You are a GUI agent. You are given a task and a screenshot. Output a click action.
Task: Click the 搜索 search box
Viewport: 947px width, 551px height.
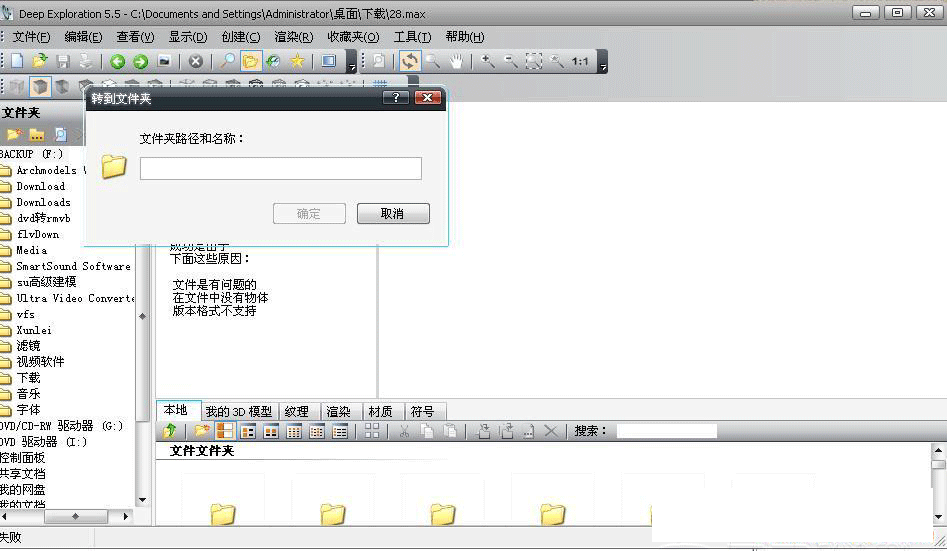[x=667, y=431]
